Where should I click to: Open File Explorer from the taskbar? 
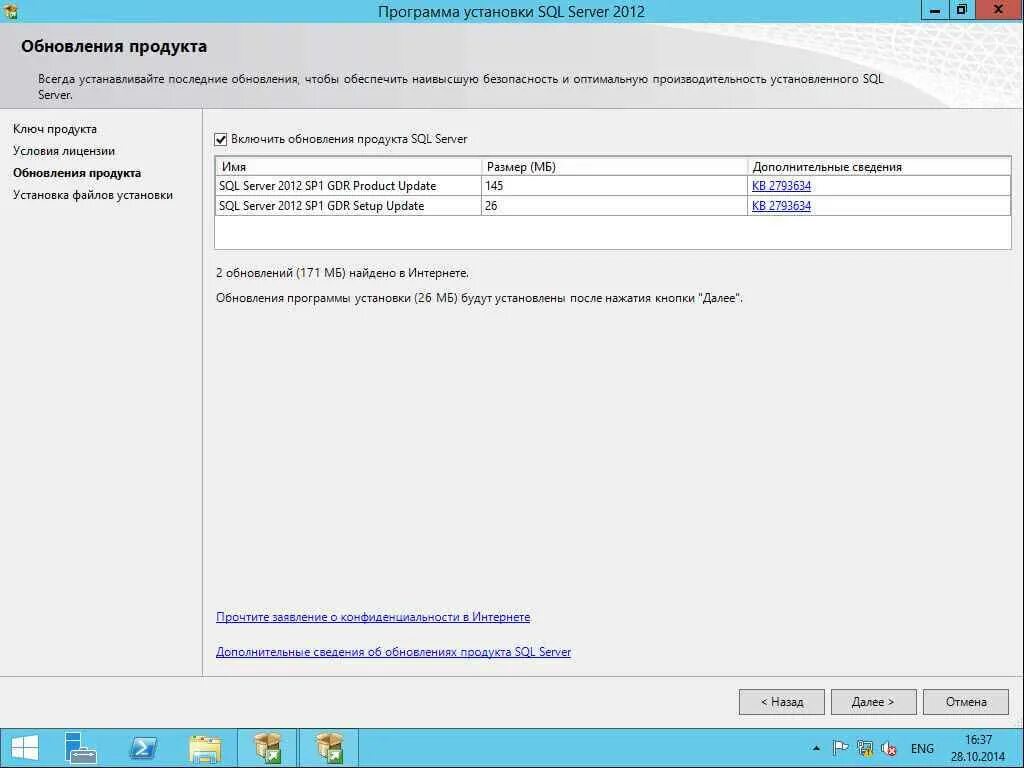tap(205, 748)
